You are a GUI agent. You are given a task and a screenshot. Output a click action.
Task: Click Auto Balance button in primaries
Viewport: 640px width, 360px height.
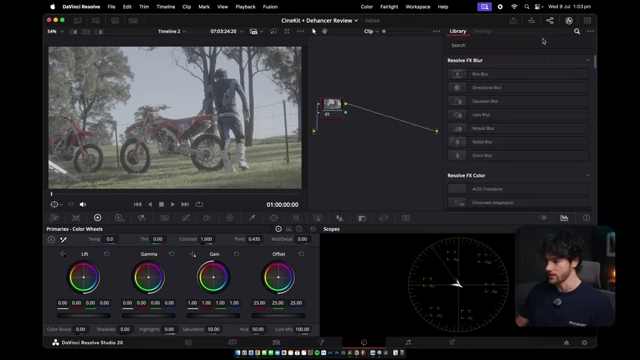click(51, 240)
